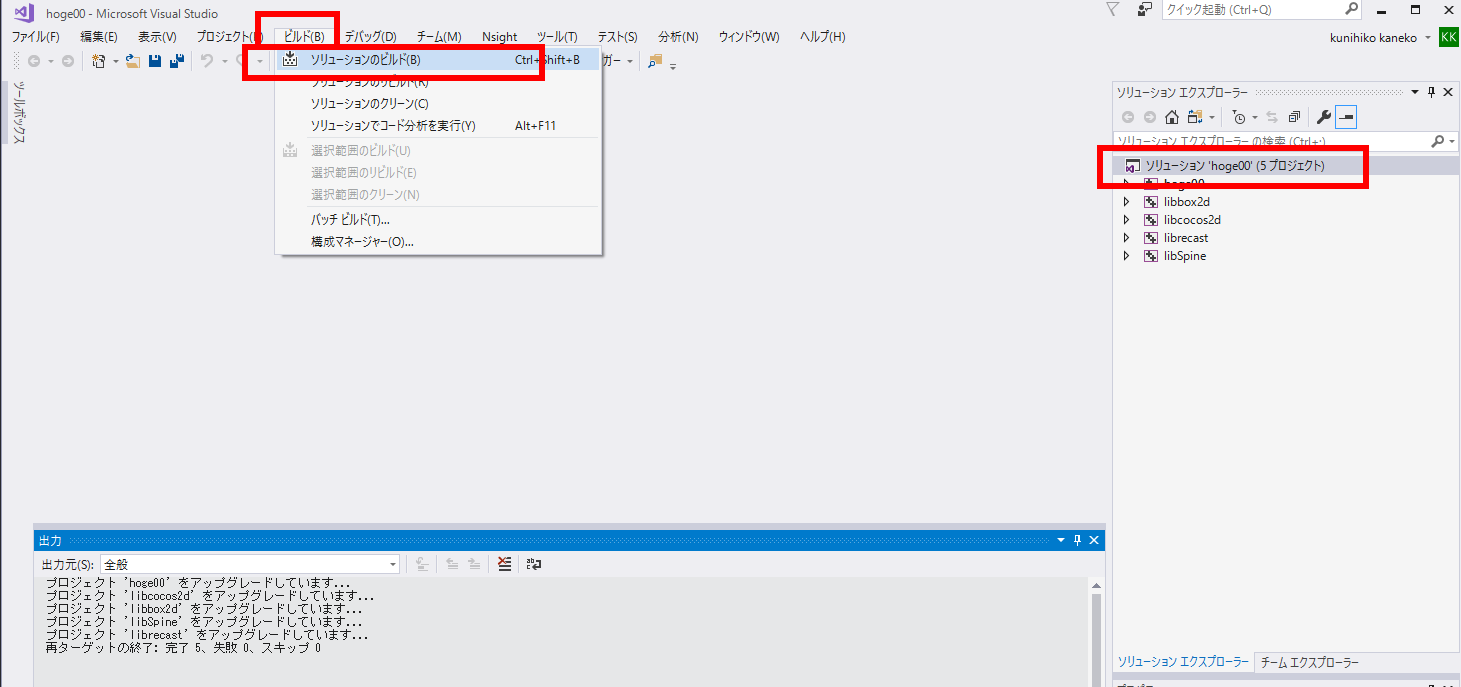Switch to ソリューション エクスプローラー bottom tab
1461x687 pixels.
(x=1183, y=663)
